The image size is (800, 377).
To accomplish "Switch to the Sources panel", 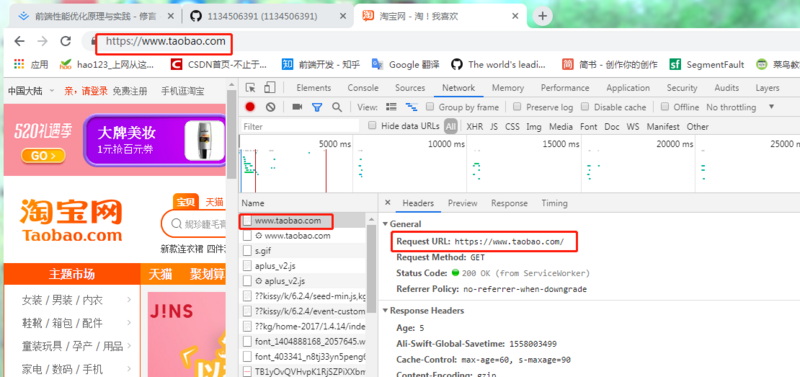I will (410, 88).
